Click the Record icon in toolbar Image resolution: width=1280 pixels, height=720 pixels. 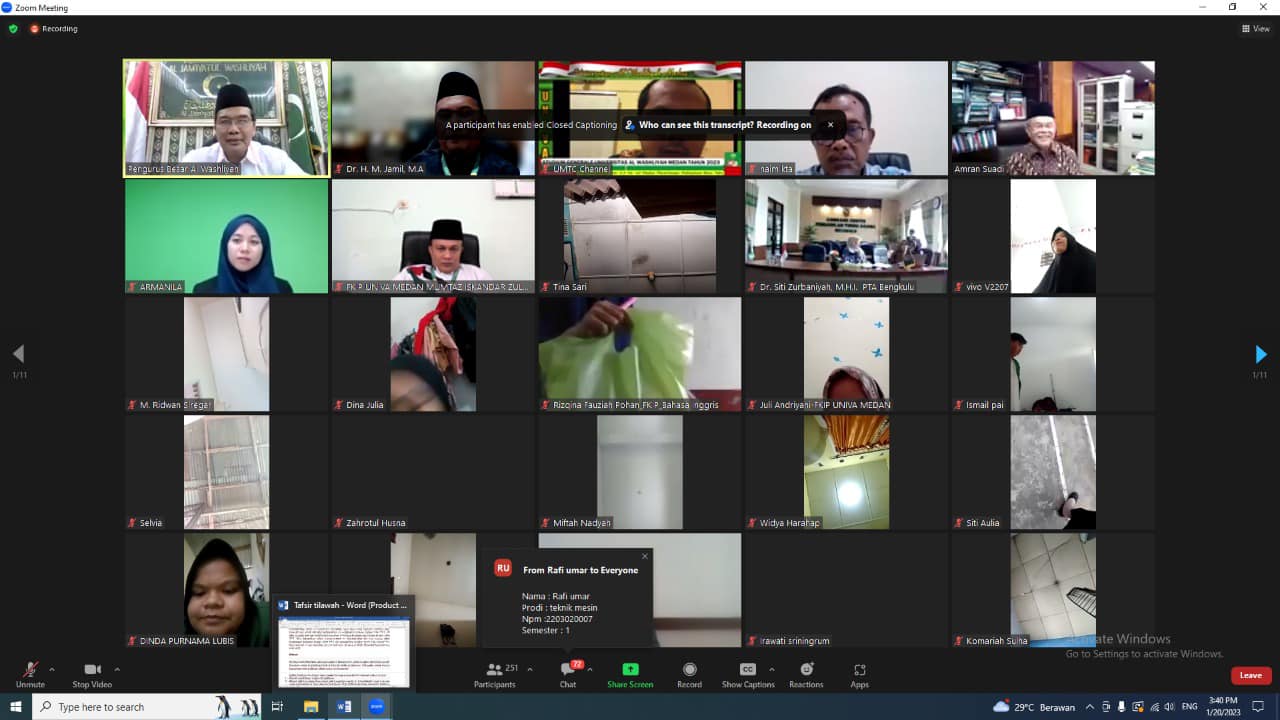[689, 671]
